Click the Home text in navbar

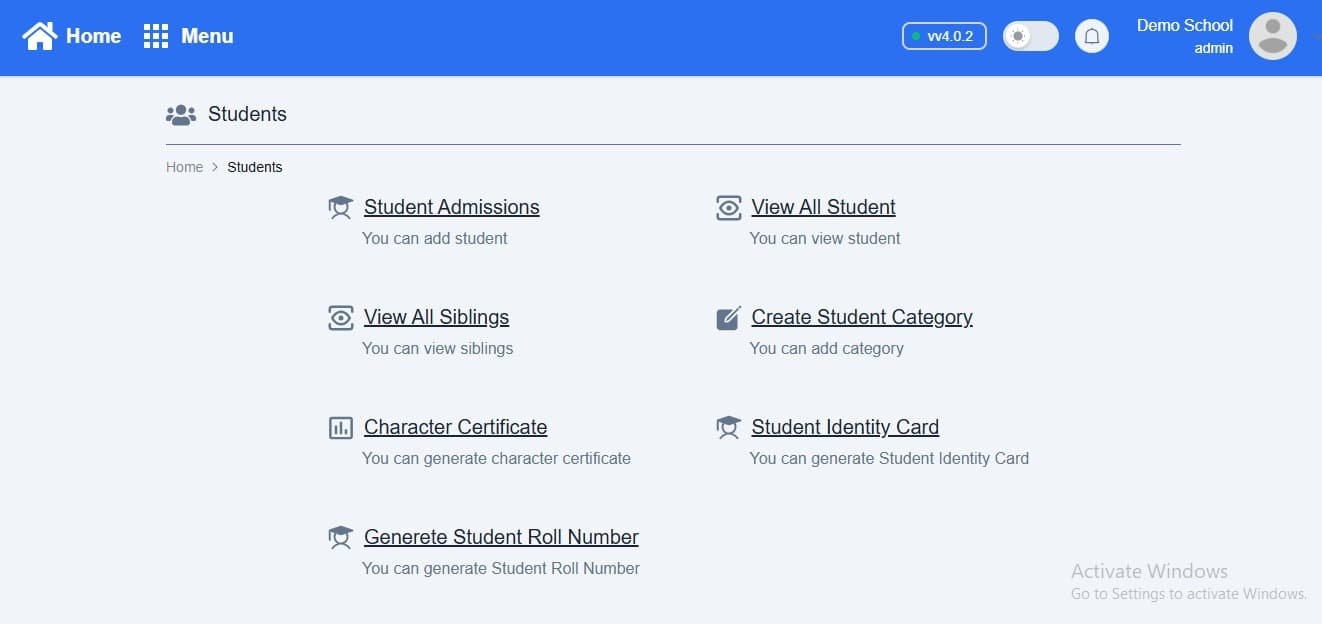pyautogui.click(x=93, y=36)
